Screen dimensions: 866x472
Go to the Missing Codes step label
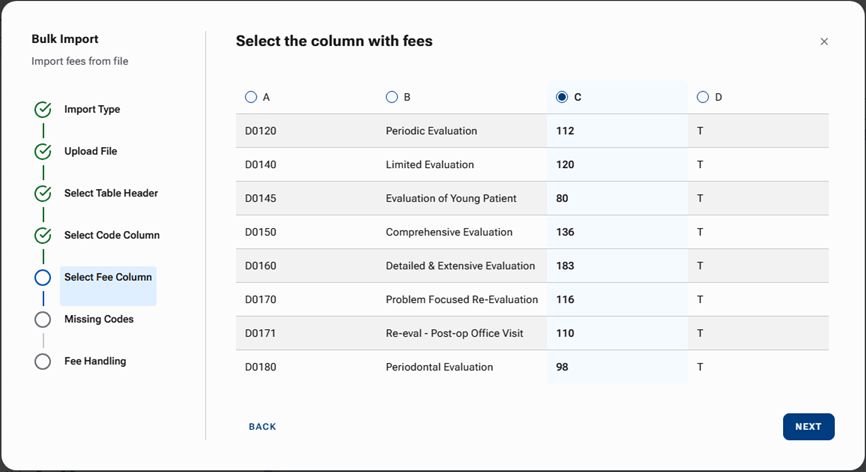99,320
